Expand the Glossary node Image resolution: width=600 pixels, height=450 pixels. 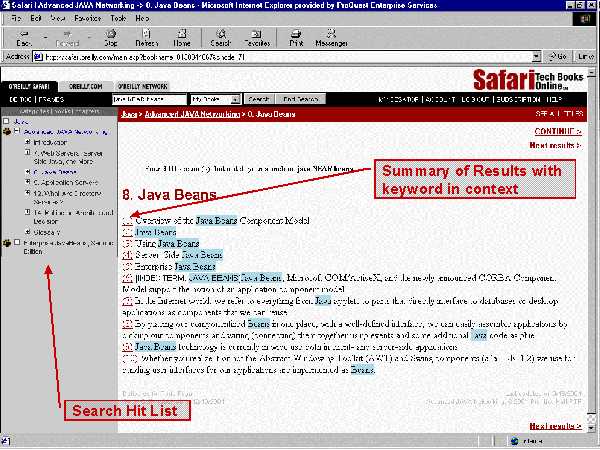pyautogui.click(x=28, y=232)
